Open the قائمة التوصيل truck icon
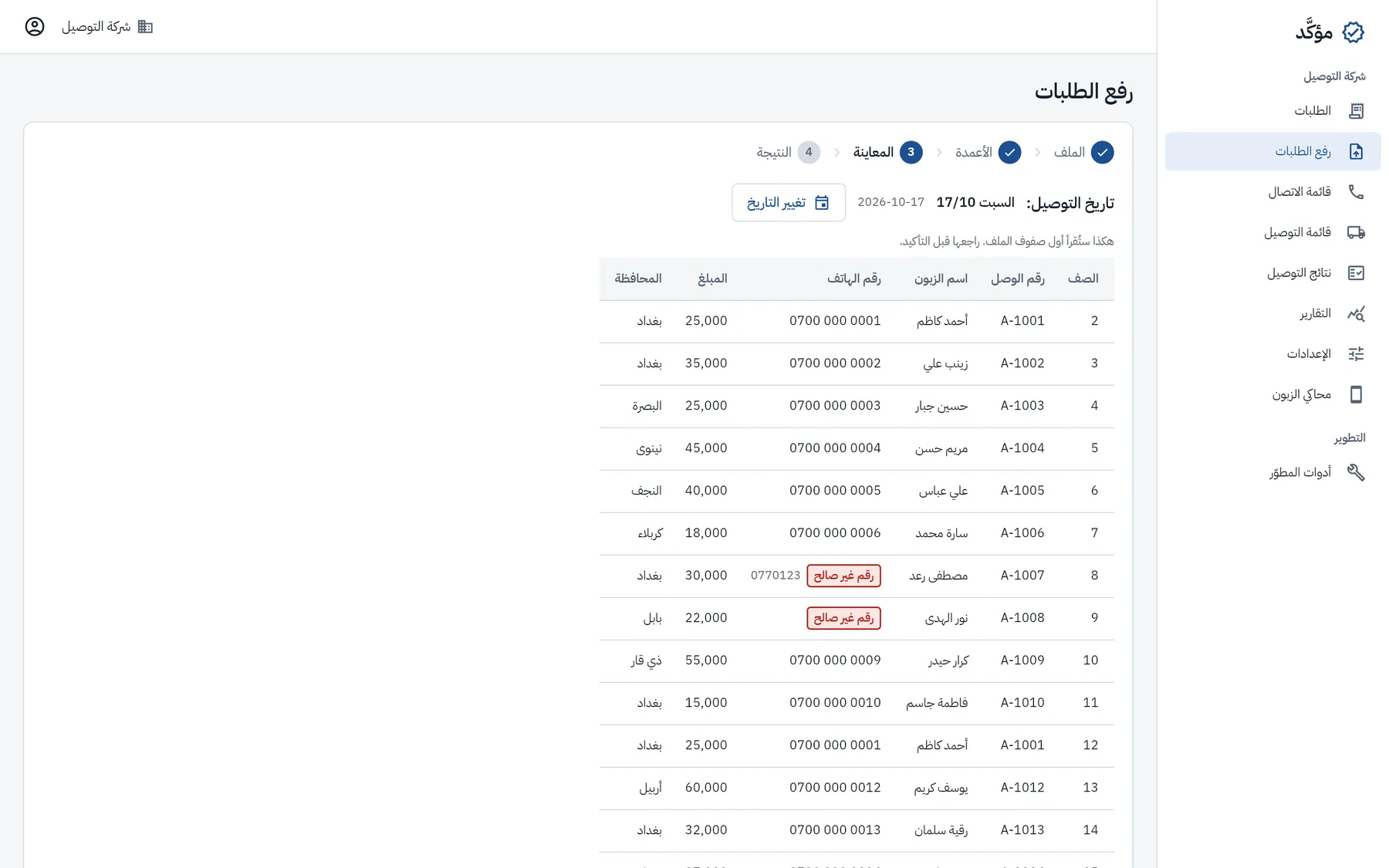 click(1356, 232)
